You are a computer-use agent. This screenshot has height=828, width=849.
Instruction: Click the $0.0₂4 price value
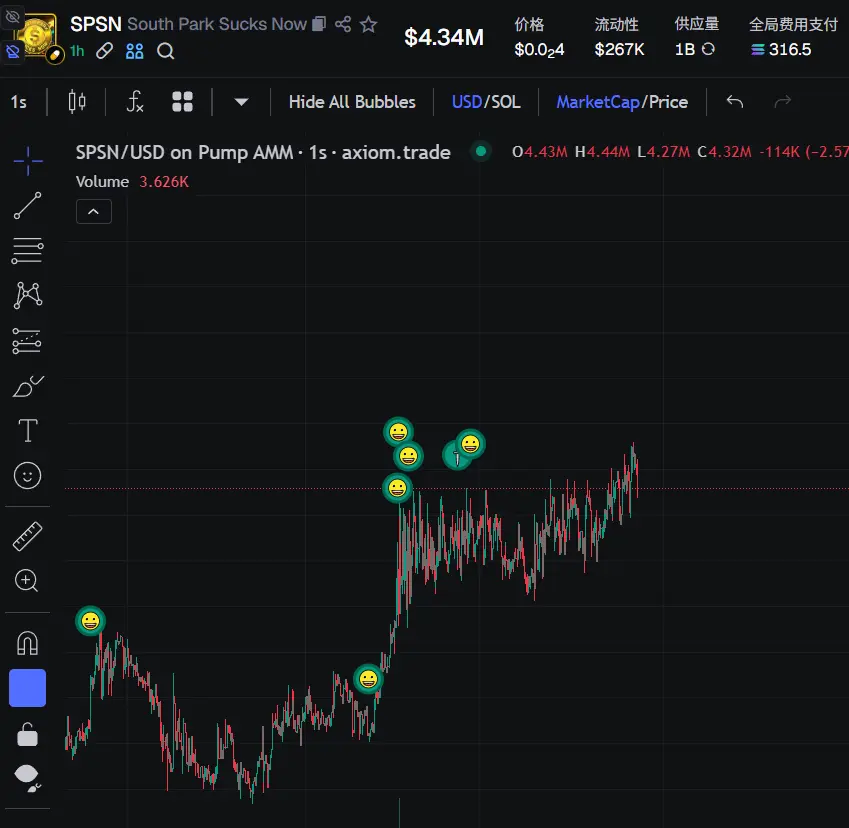[539, 50]
